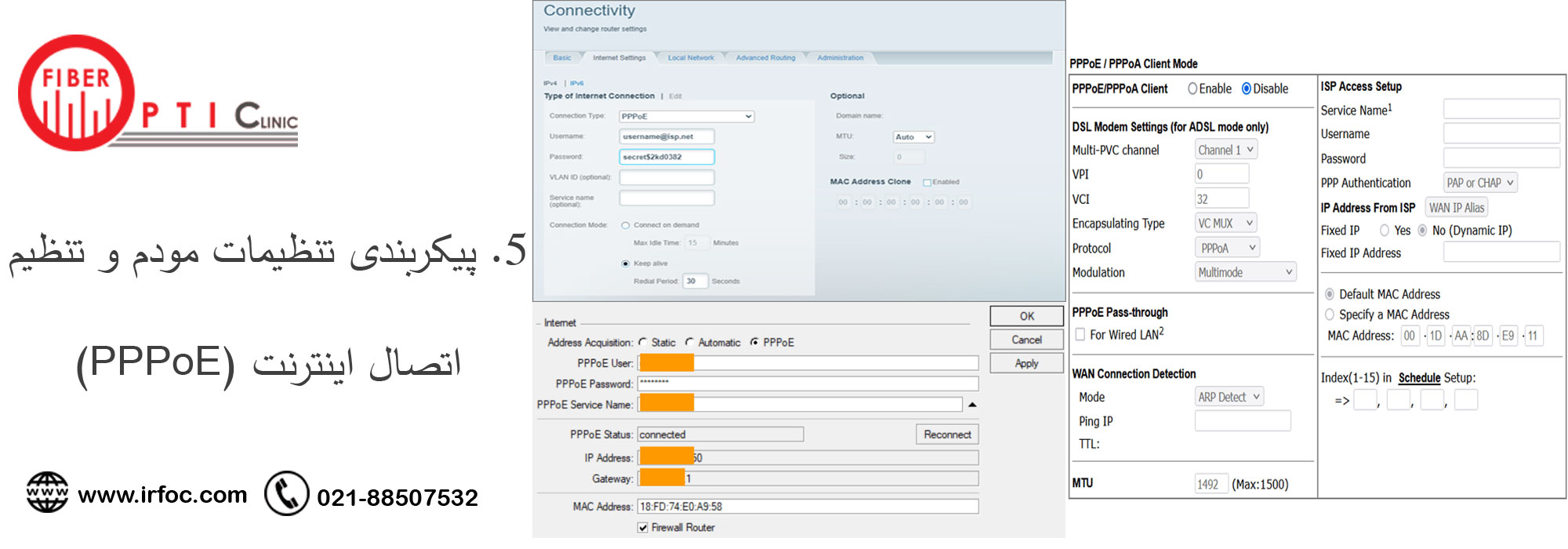1568x549 pixels.
Task: Open the PPP Authentication PAP or CHAP dropdown
Action: pos(1480,183)
